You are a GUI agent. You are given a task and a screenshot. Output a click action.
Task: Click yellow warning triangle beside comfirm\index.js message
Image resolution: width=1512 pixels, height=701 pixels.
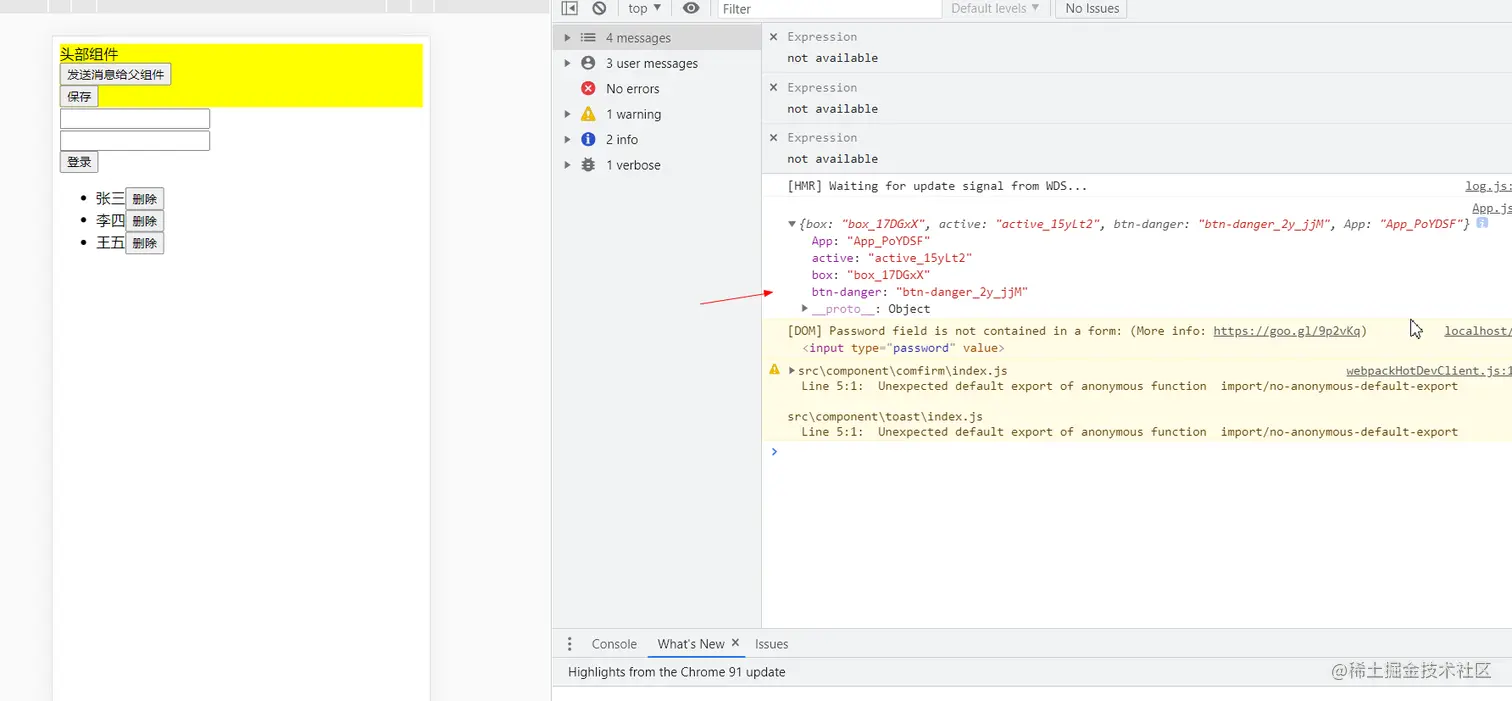pos(774,370)
